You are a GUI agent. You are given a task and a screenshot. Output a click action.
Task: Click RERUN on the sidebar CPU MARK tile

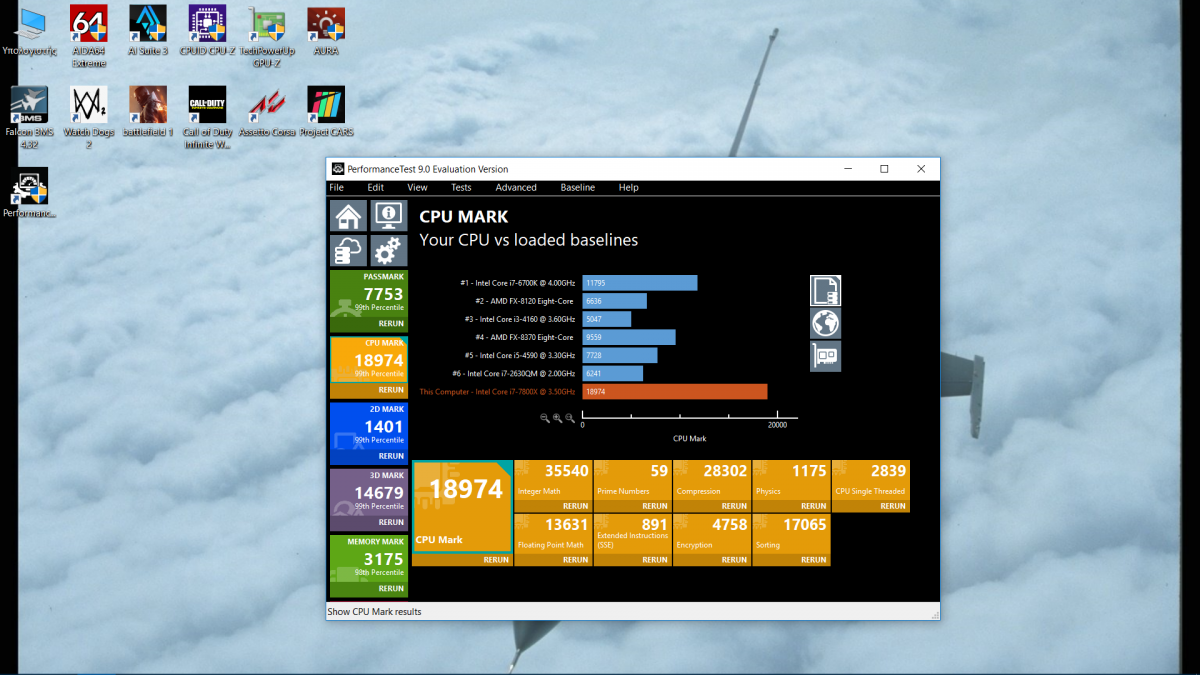click(x=391, y=390)
